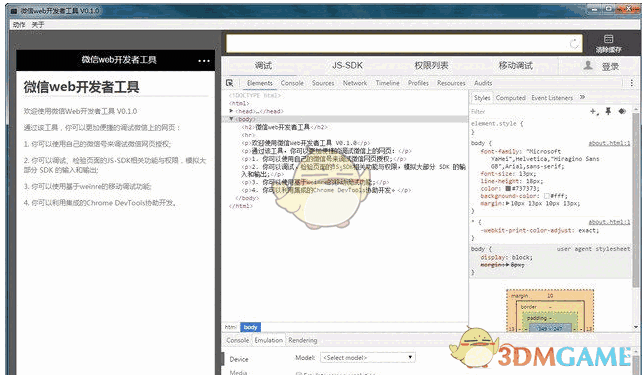Select the closing /body tag line
The width and height of the screenshot is (642, 375).
[247, 198]
